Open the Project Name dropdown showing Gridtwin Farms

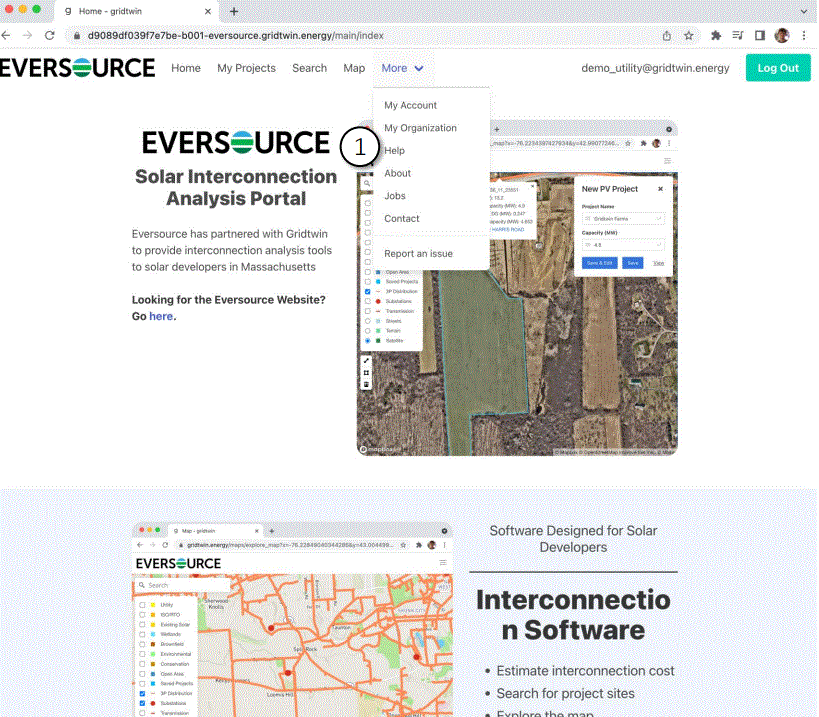(623, 217)
